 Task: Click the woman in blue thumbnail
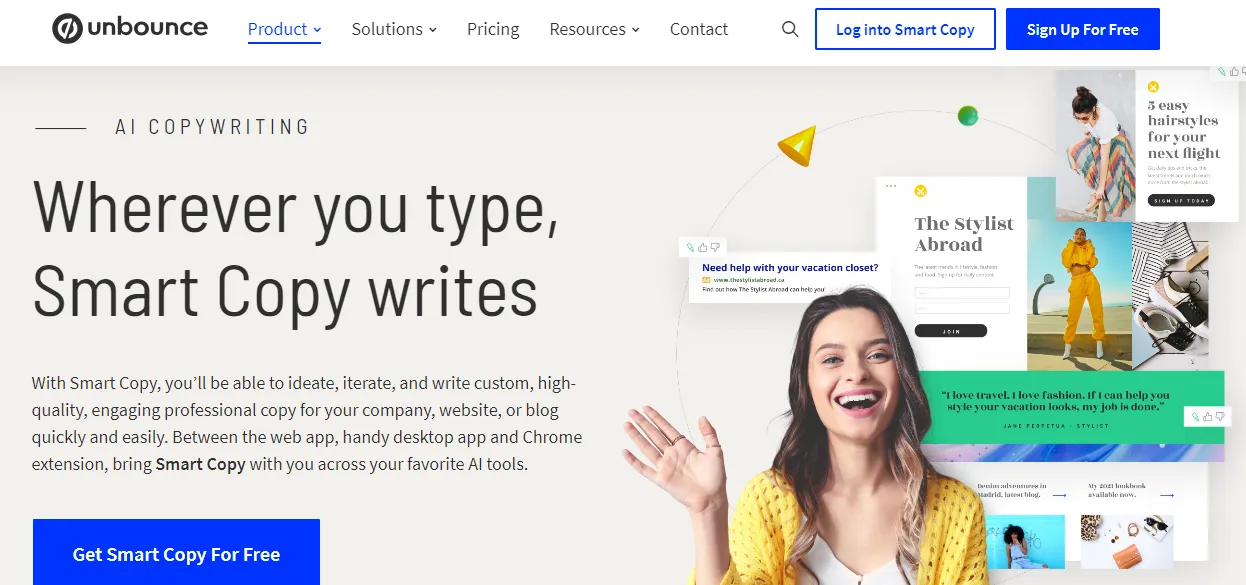[x=1023, y=541]
